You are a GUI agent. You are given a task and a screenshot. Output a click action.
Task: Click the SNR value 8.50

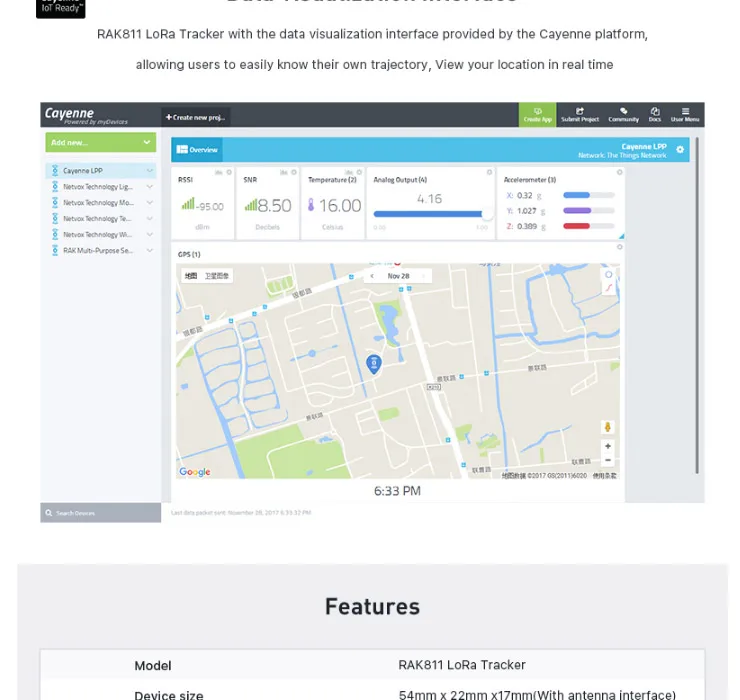click(x=275, y=206)
